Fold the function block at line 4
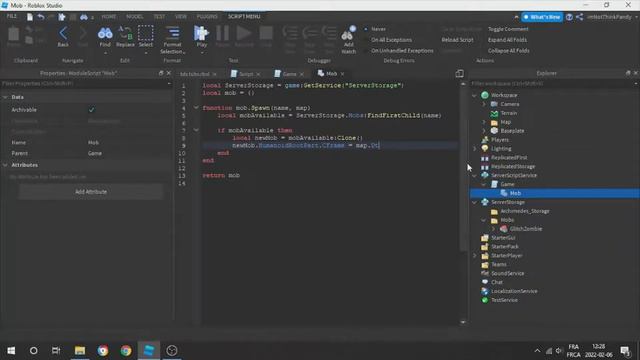640x360 pixels. coord(196,108)
